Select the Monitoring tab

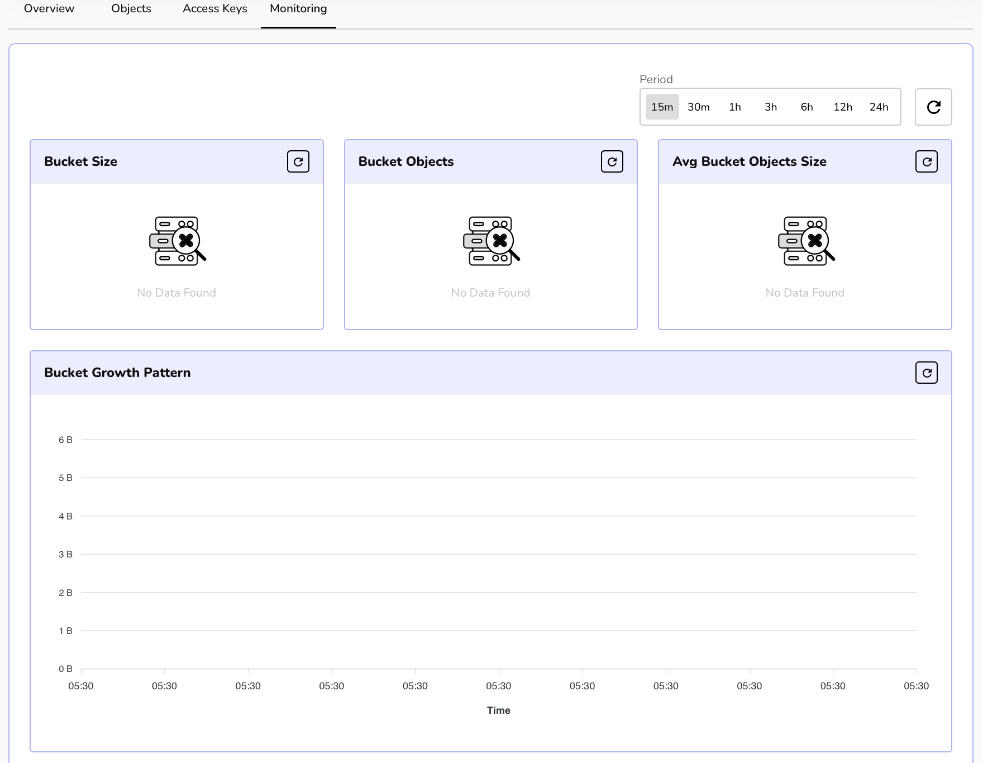click(298, 9)
